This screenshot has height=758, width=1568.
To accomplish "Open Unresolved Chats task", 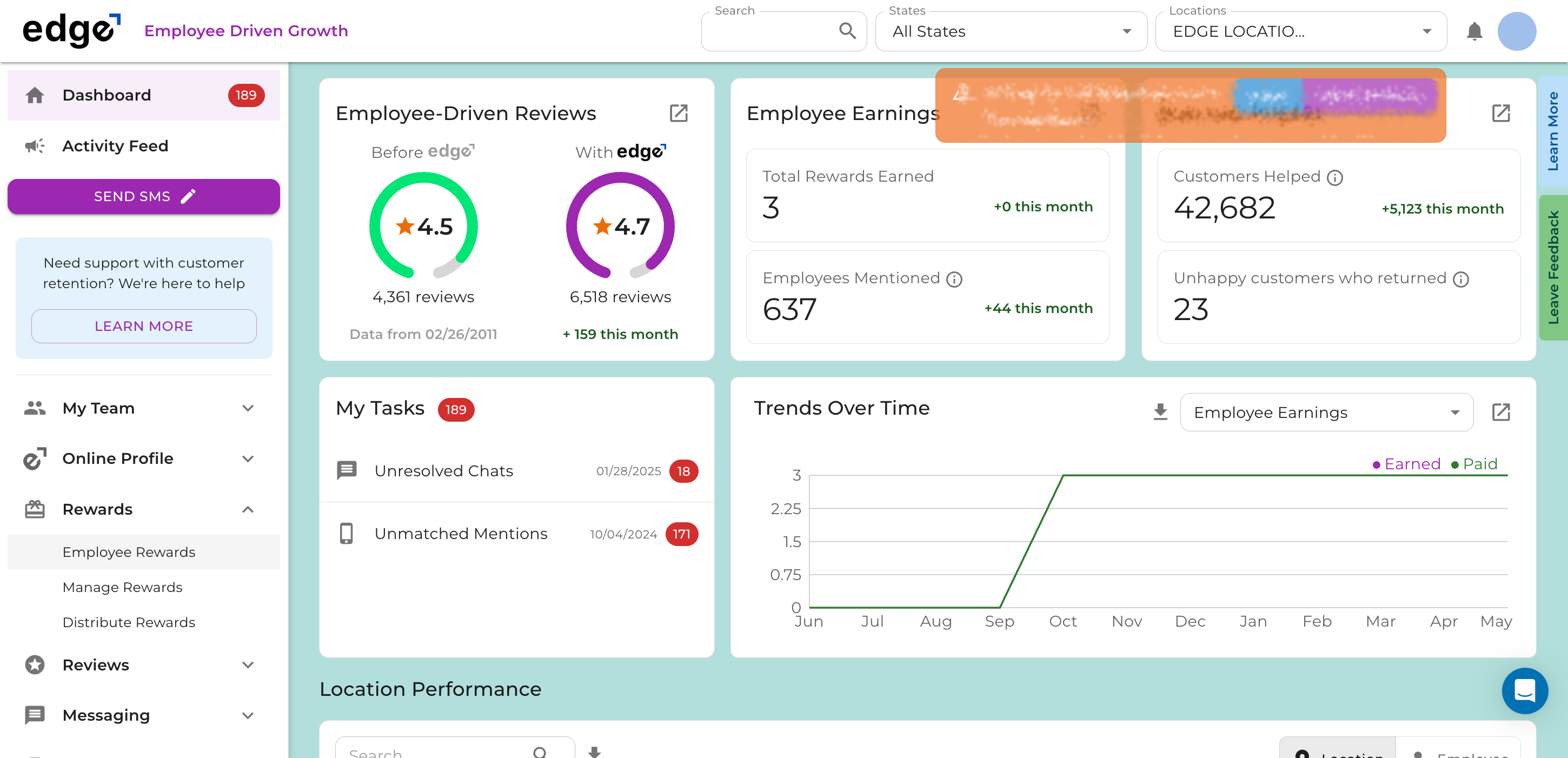I will (516, 470).
